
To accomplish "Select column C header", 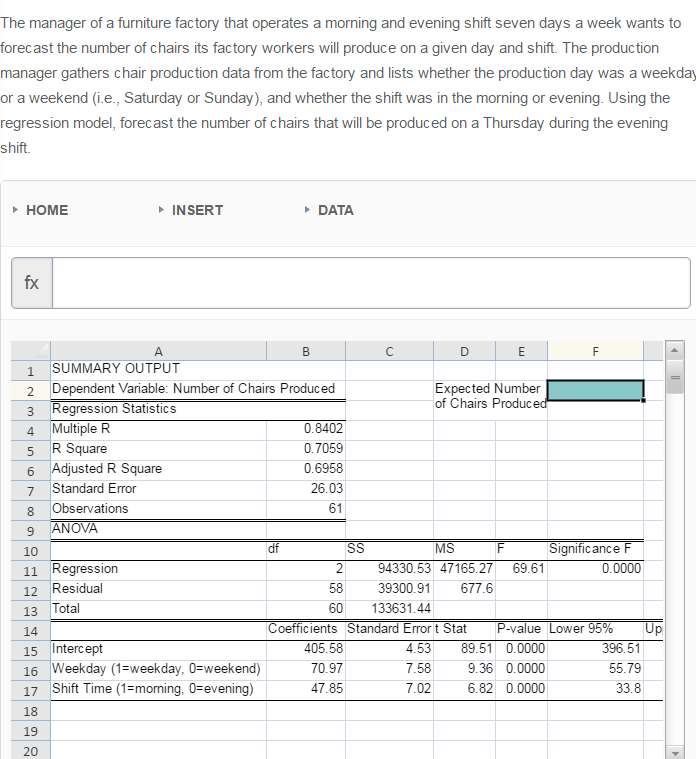I will pyautogui.click(x=390, y=351).
